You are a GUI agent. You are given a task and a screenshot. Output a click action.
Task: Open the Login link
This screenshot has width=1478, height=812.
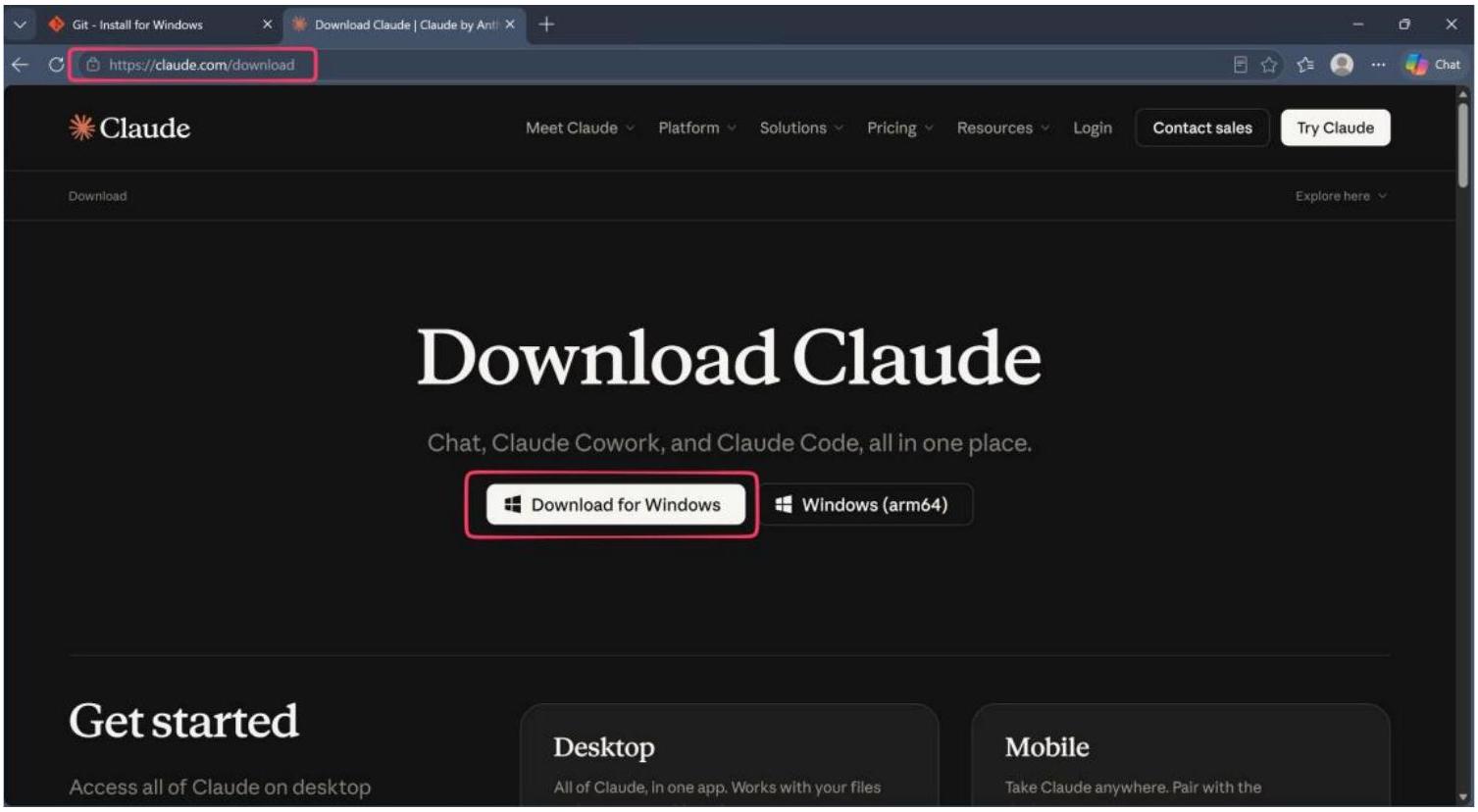point(1093,127)
